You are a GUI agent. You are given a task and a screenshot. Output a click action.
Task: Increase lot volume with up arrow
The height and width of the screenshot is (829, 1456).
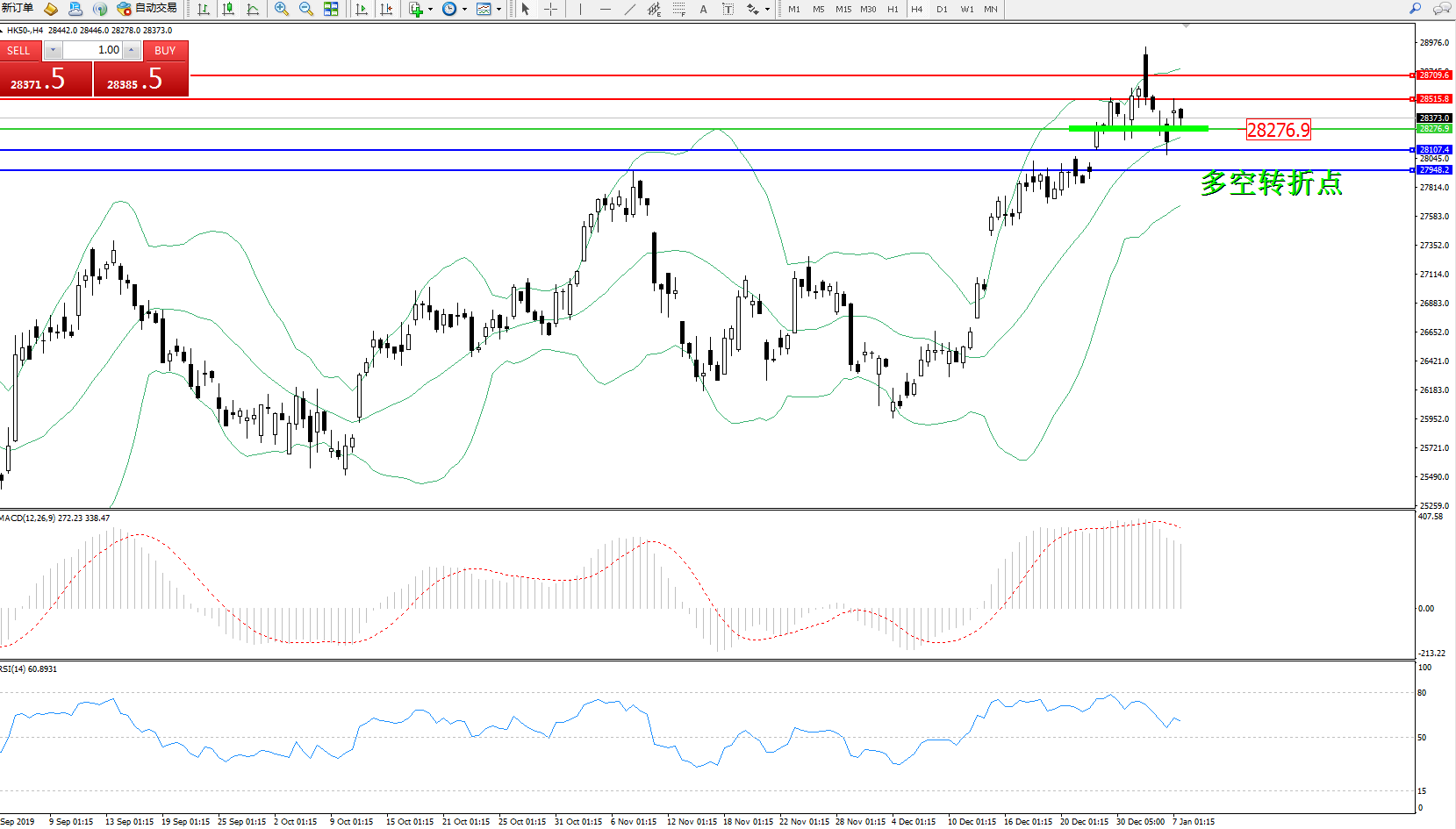(x=131, y=50)
